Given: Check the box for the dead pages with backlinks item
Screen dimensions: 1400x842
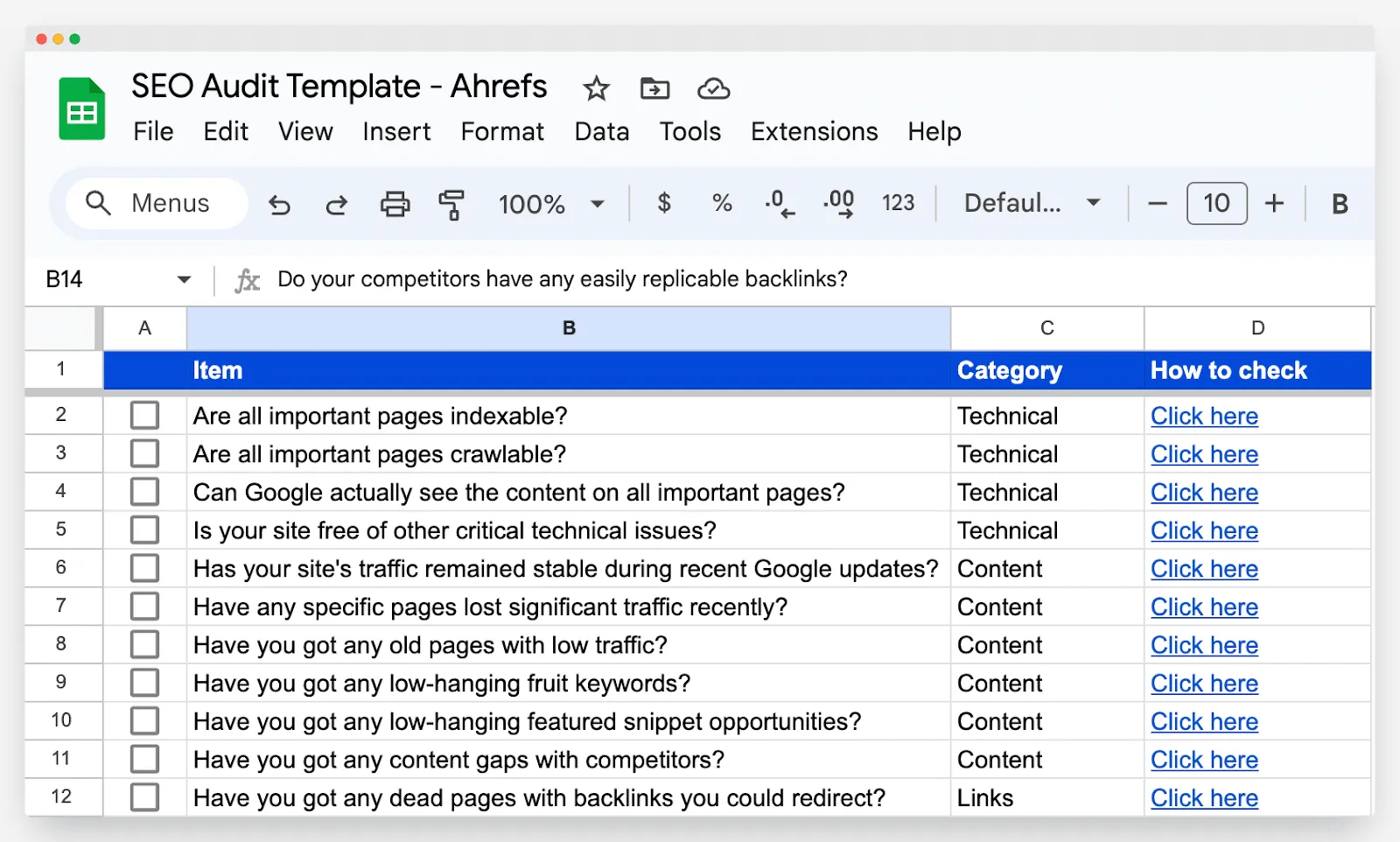Looking at the screenshot, I should (144, 796).
